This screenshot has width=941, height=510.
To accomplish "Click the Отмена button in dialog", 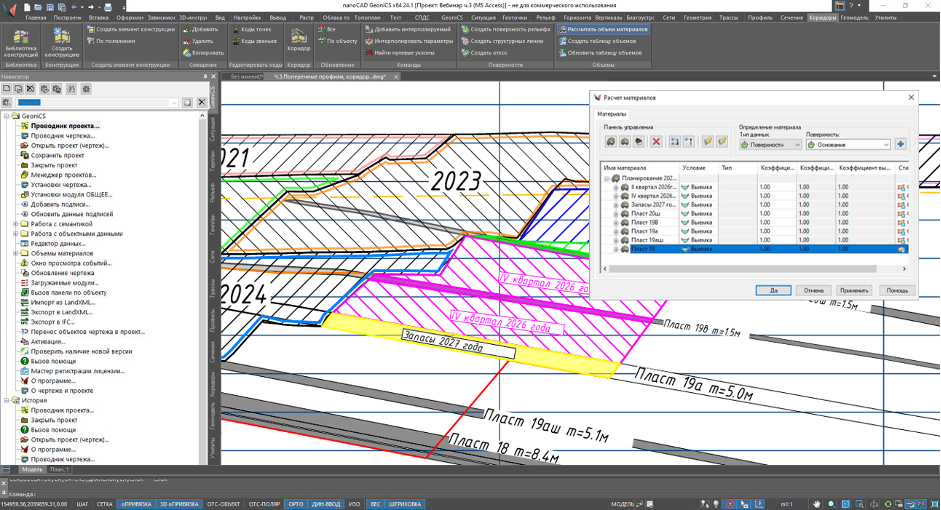I will (812, 290).
